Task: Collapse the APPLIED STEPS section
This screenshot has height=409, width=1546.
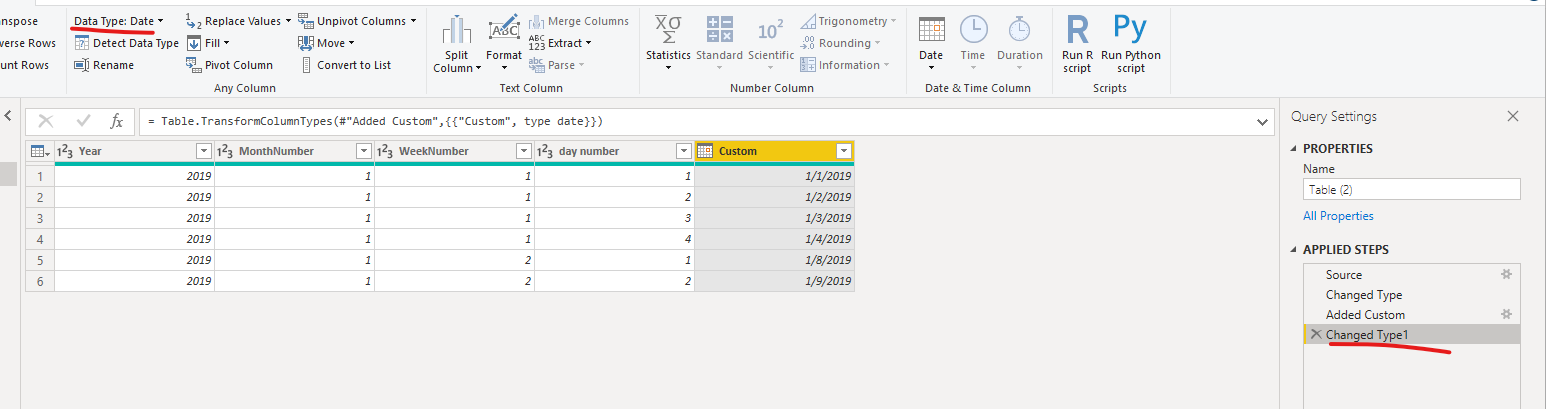Action: [1295, 250]
